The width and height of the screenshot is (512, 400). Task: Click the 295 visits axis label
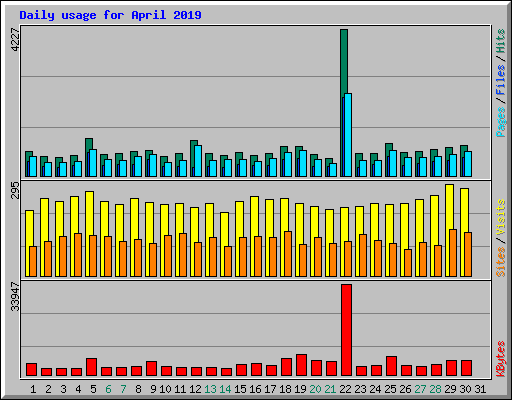[15, 190]
